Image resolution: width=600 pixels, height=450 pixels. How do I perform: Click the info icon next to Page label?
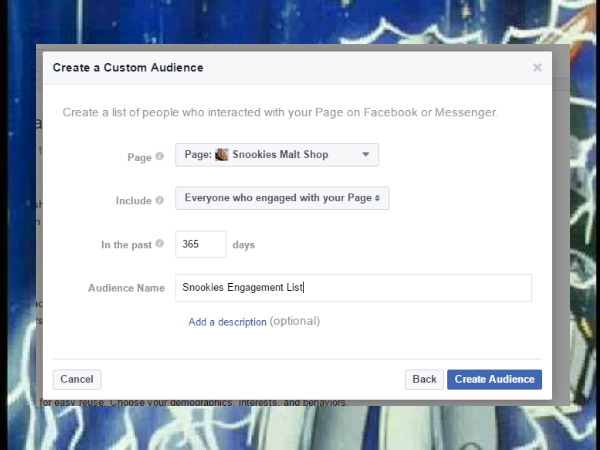[x=160, y=156]
